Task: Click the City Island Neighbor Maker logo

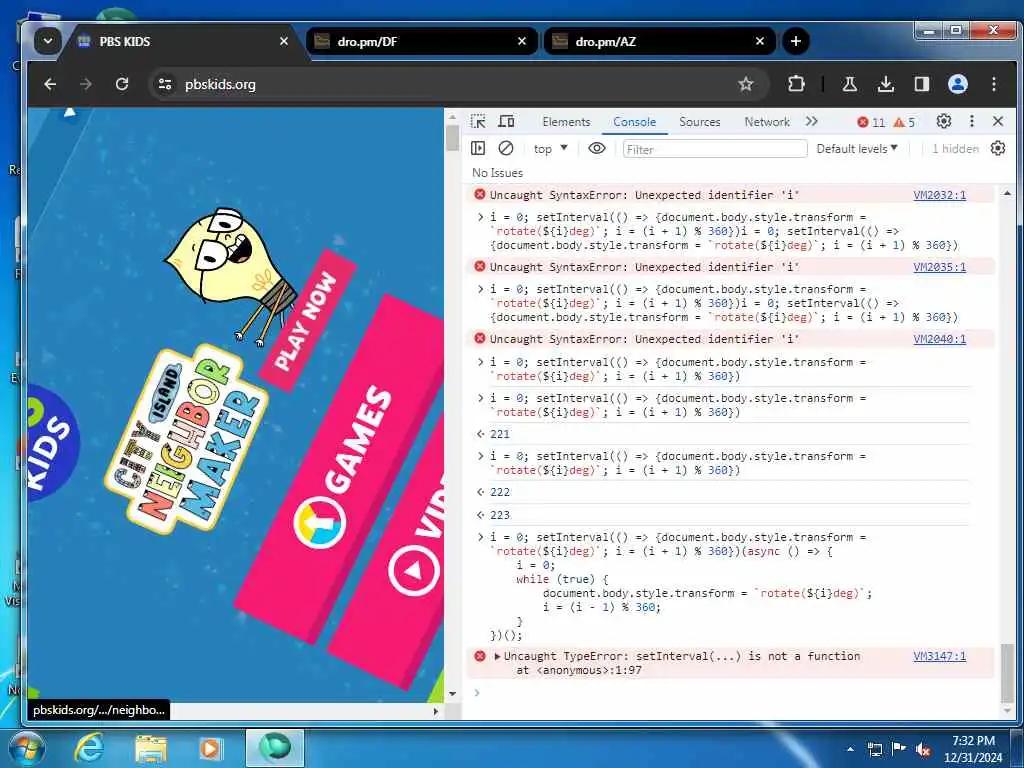Action: coord(185,441)
